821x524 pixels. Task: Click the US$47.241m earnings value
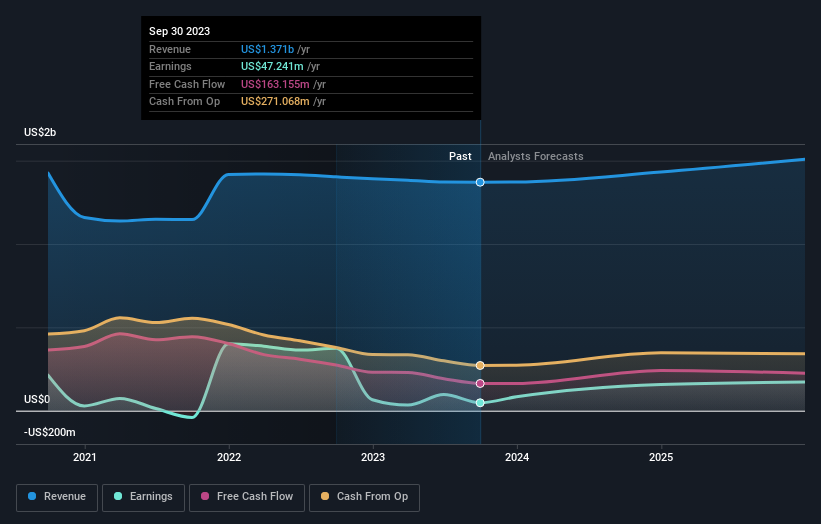coord(272,66)
